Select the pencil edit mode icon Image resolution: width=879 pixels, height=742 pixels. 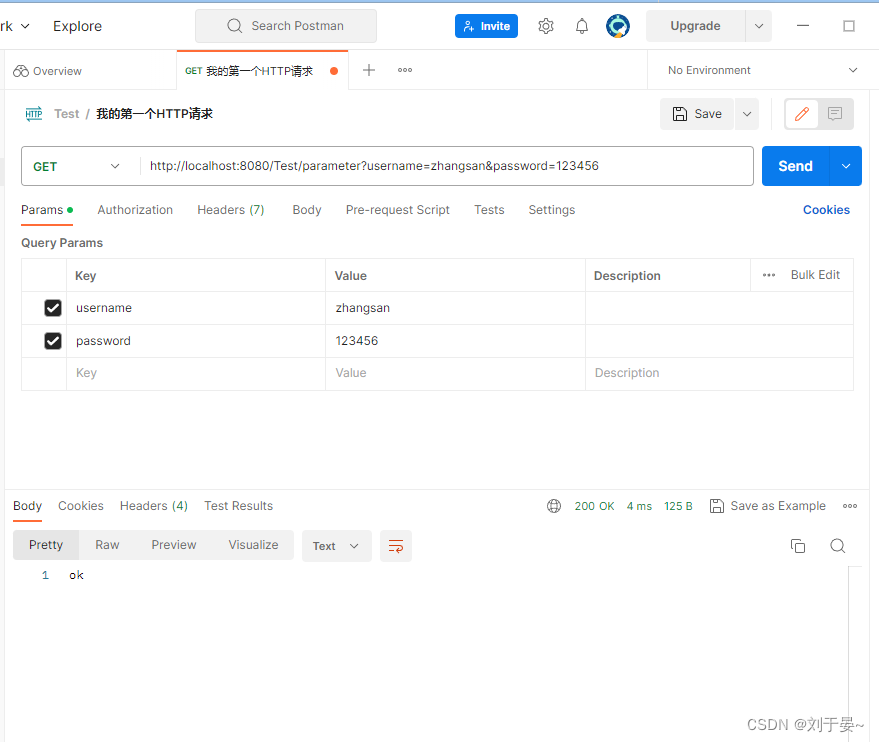(x=802, y=114)
